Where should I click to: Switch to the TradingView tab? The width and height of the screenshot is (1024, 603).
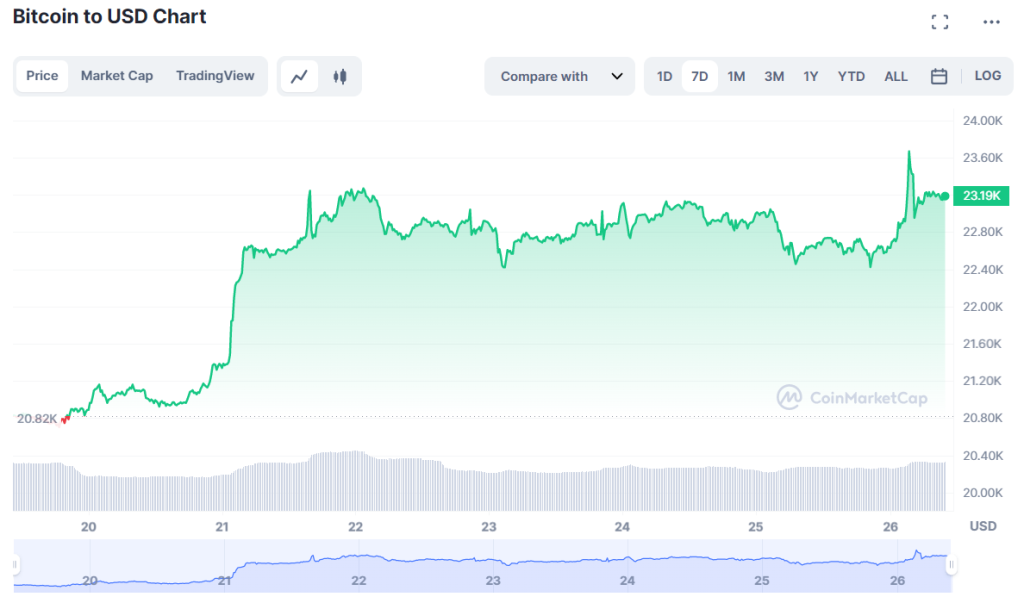click(215, 76)
